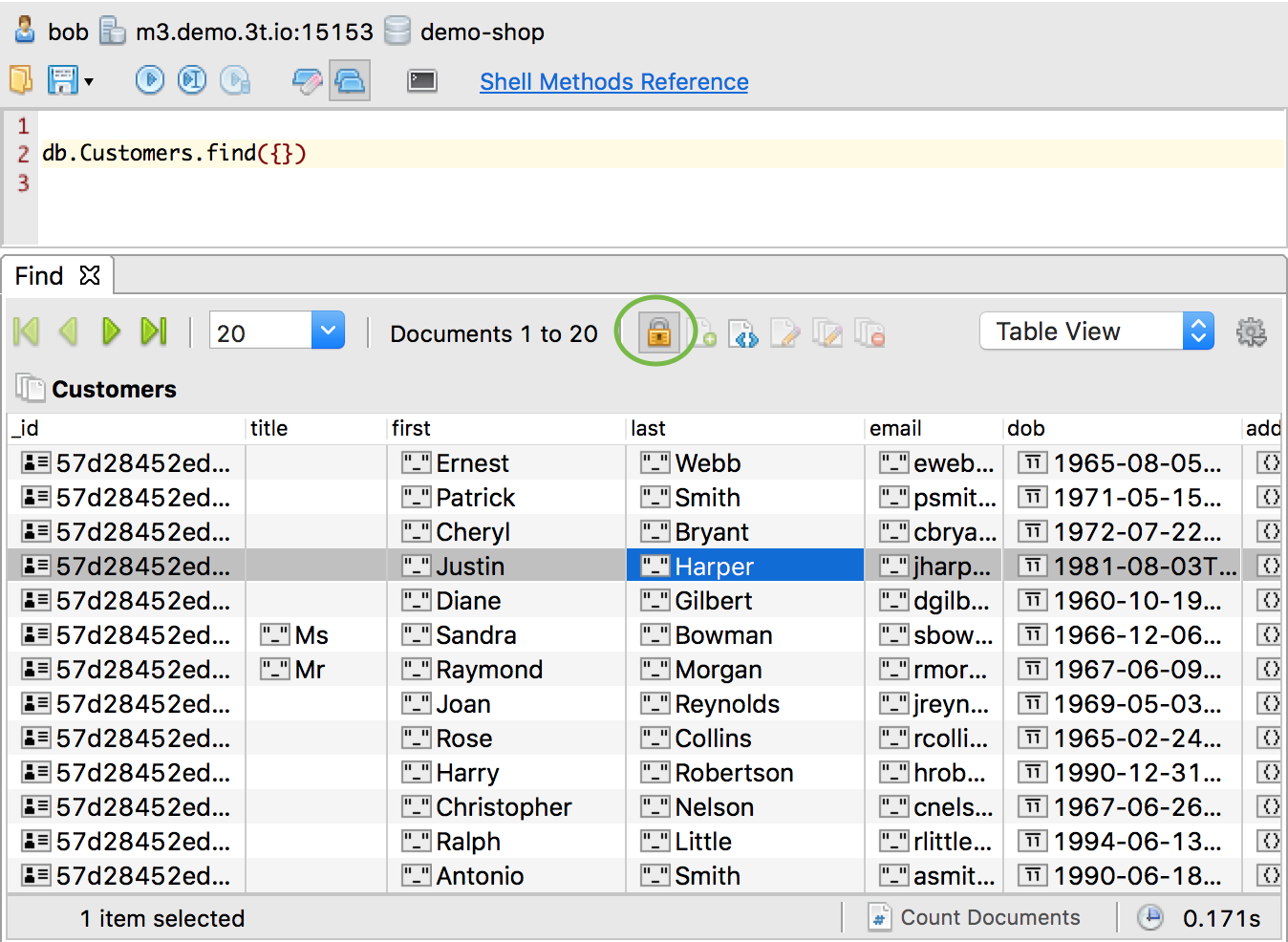The height and width of the screenshot is (942, 1288).
Task: Click the view document JSON icon
Action: pos(743,333)
